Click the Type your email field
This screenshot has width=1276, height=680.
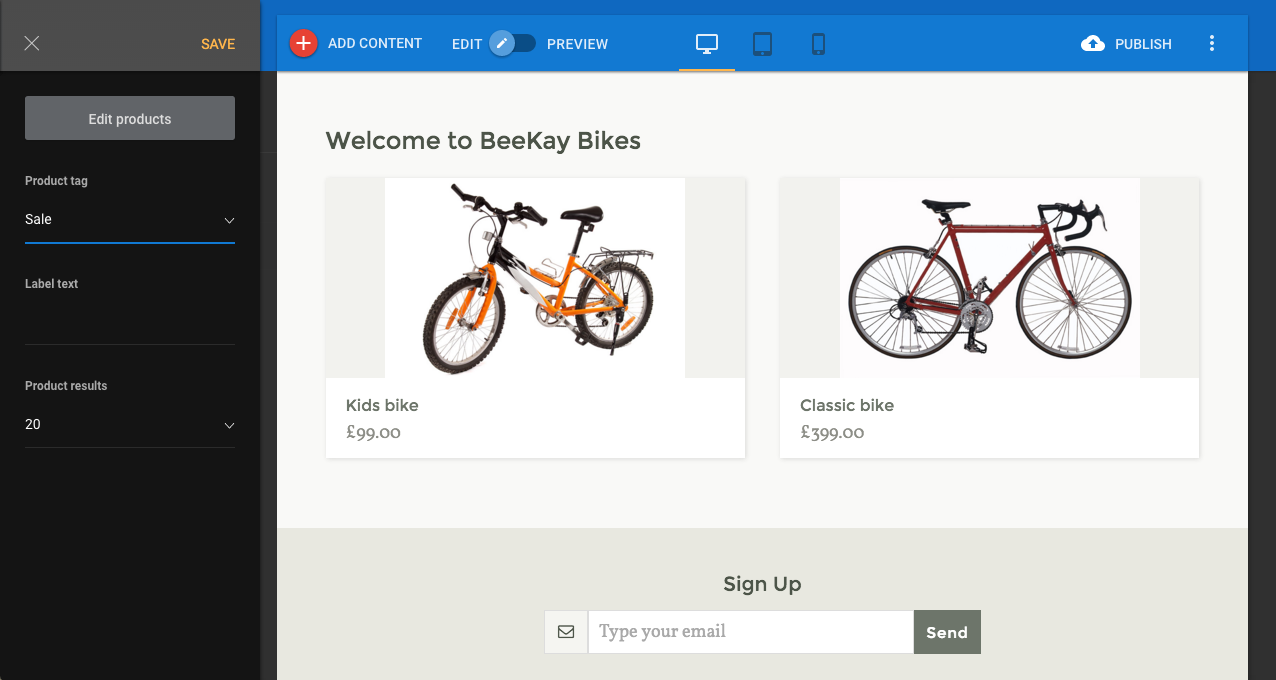coord(751,632)
